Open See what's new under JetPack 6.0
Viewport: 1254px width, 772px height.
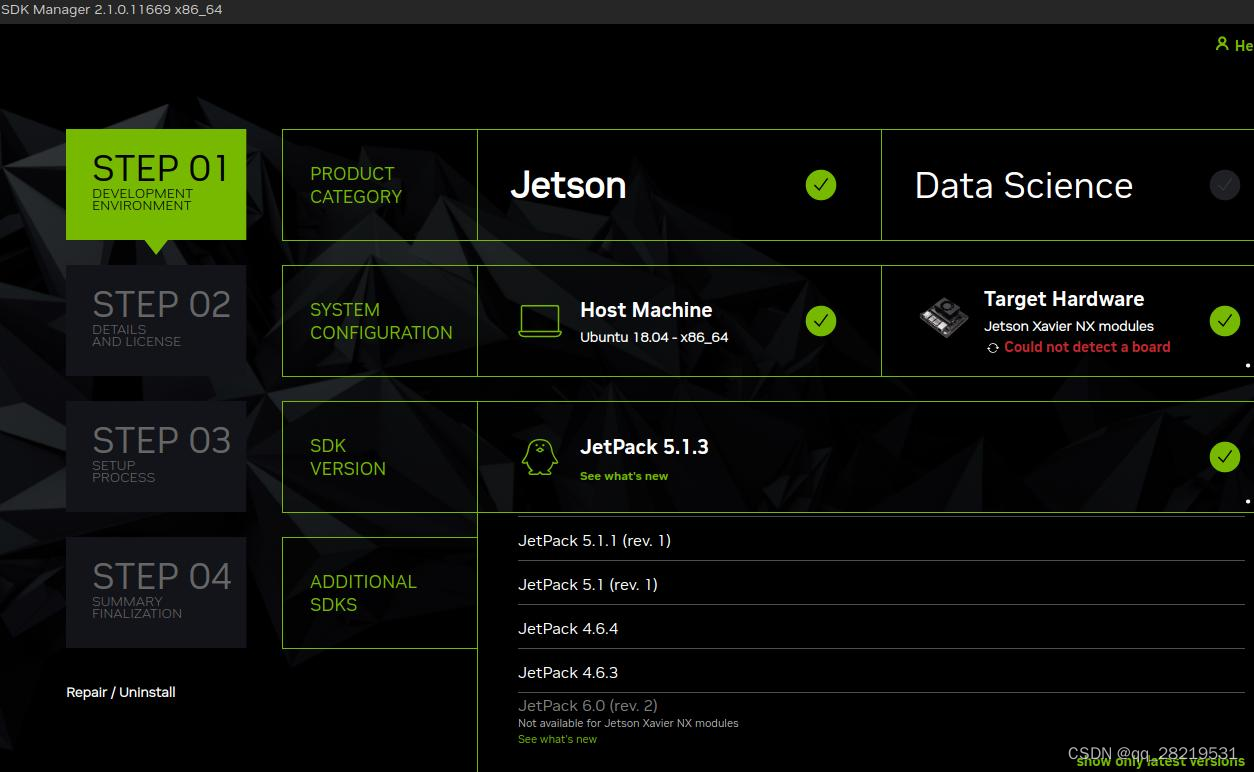pos(557,739)
